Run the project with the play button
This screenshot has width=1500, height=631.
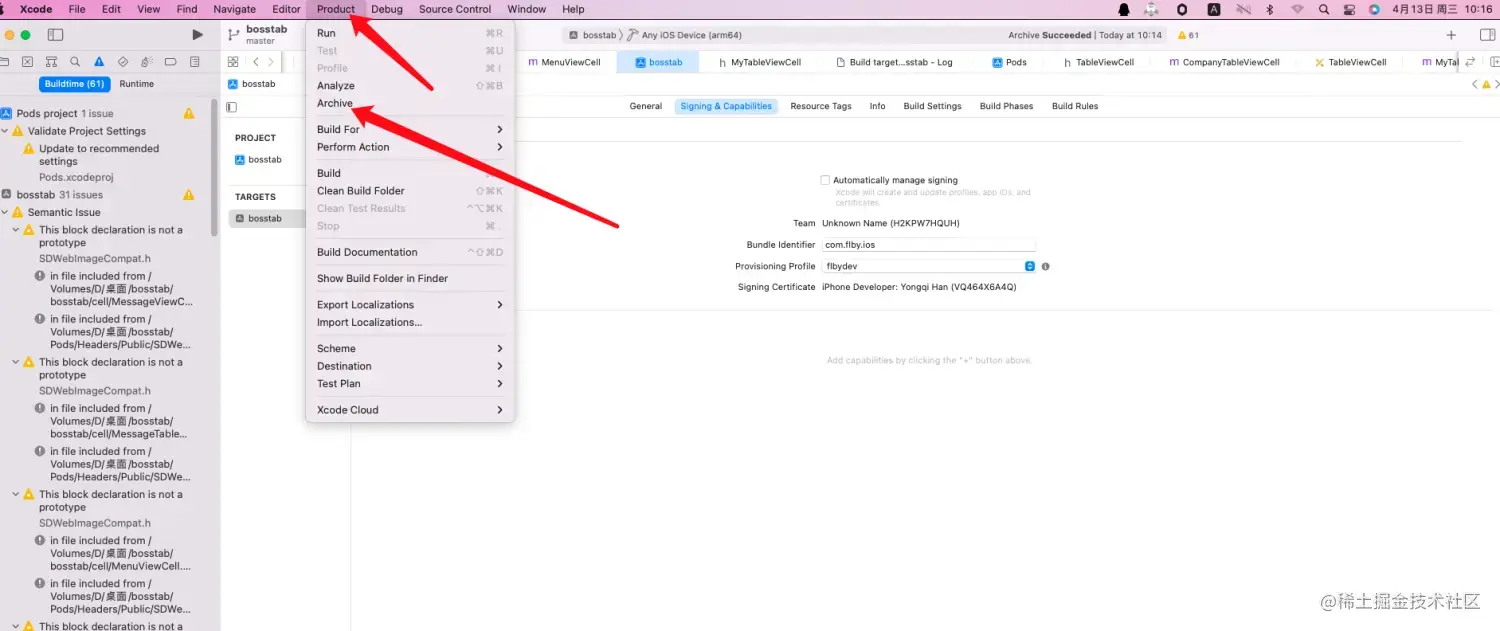pyautogui.click(x=197, y=35)
